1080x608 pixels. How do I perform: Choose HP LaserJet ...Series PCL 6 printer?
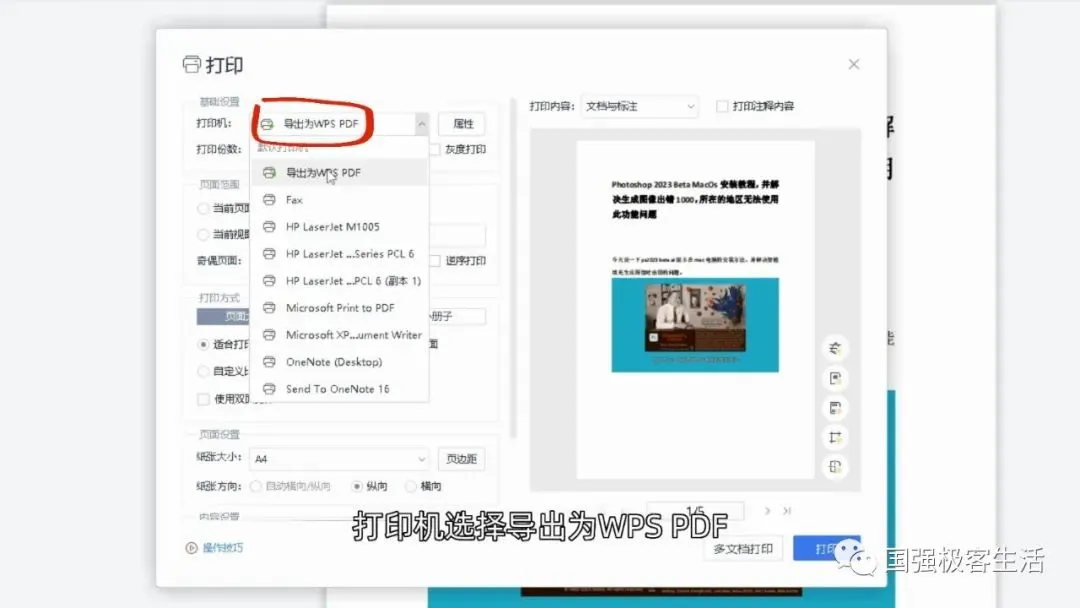click(340, 253)
